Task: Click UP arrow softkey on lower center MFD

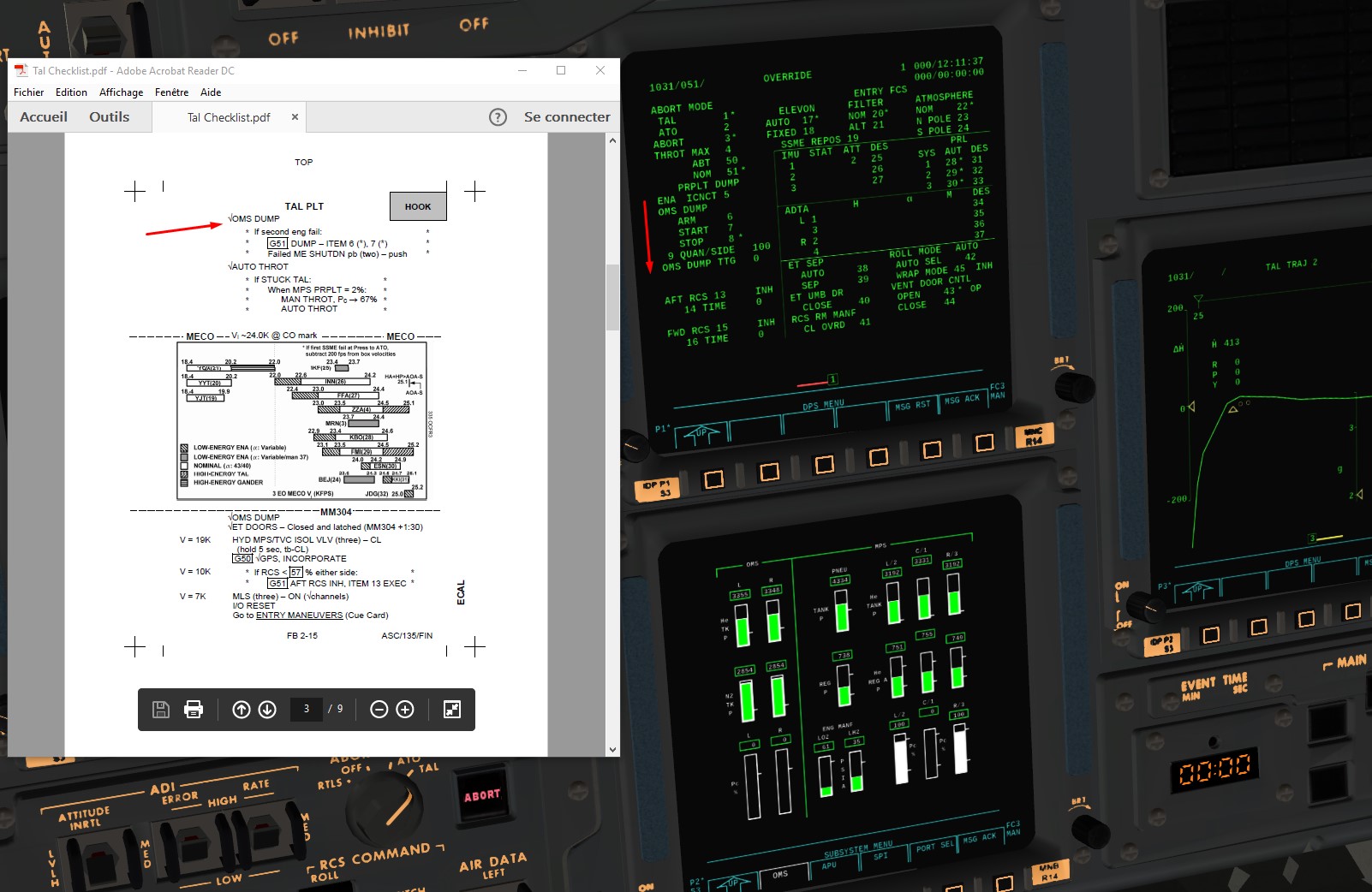Action: pos(732,882)
